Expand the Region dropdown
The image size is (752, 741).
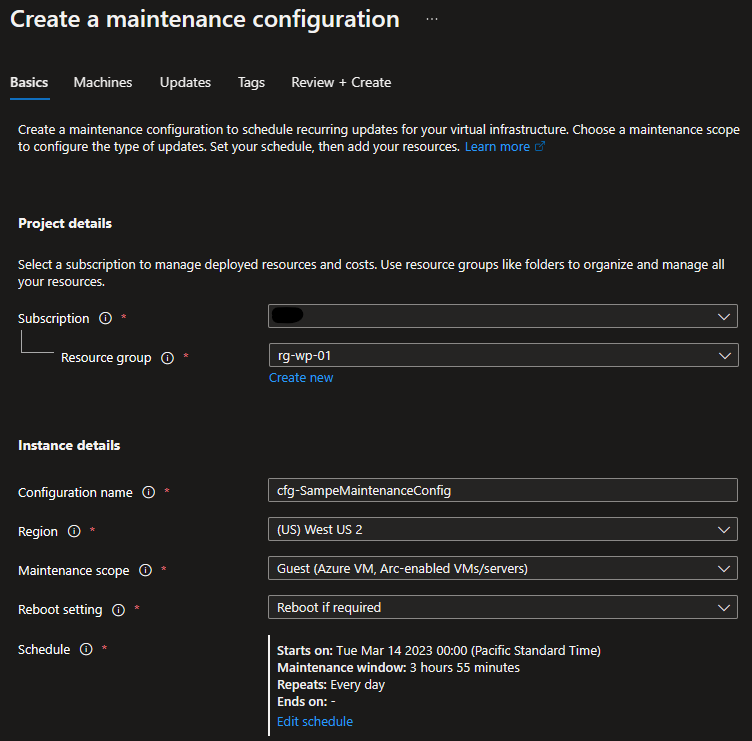[x=503, y=529]
